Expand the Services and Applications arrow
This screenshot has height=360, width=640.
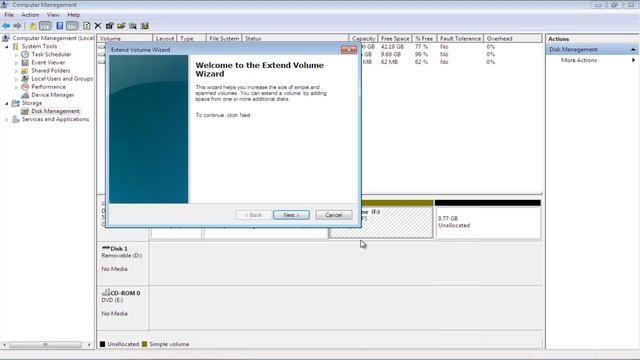[7, 120]
